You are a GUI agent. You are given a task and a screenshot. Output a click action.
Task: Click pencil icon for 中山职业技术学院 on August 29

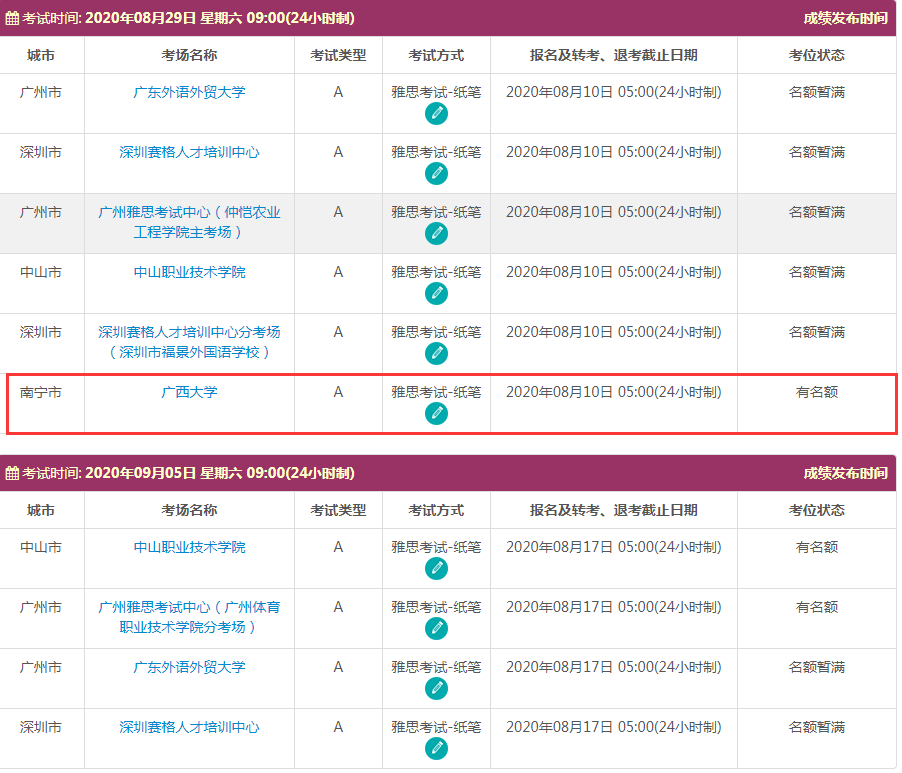tap(436, 293)
